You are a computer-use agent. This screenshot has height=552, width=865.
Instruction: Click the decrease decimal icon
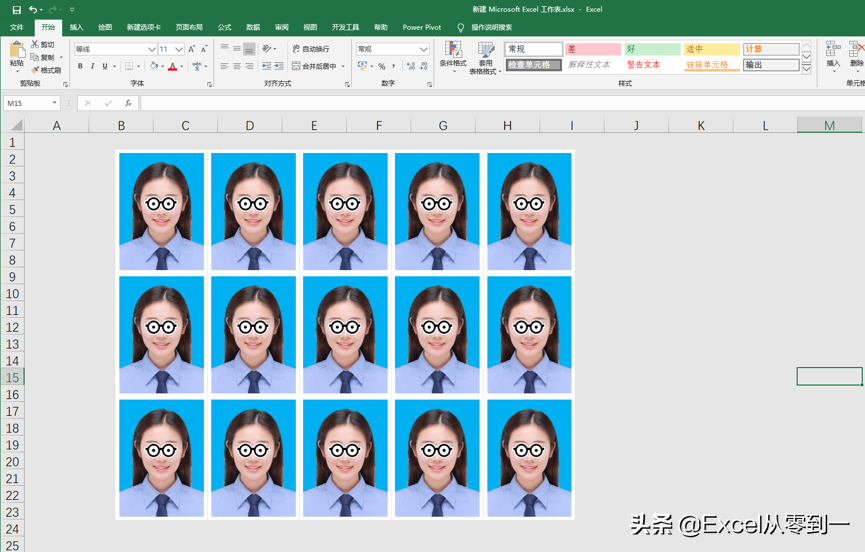click(x=423, y=66)
